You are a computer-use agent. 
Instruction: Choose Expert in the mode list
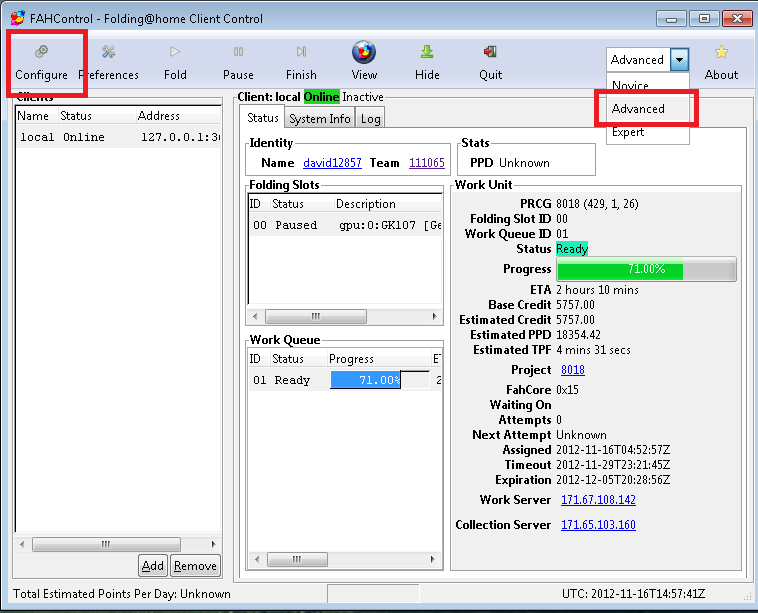pos(628,134)
